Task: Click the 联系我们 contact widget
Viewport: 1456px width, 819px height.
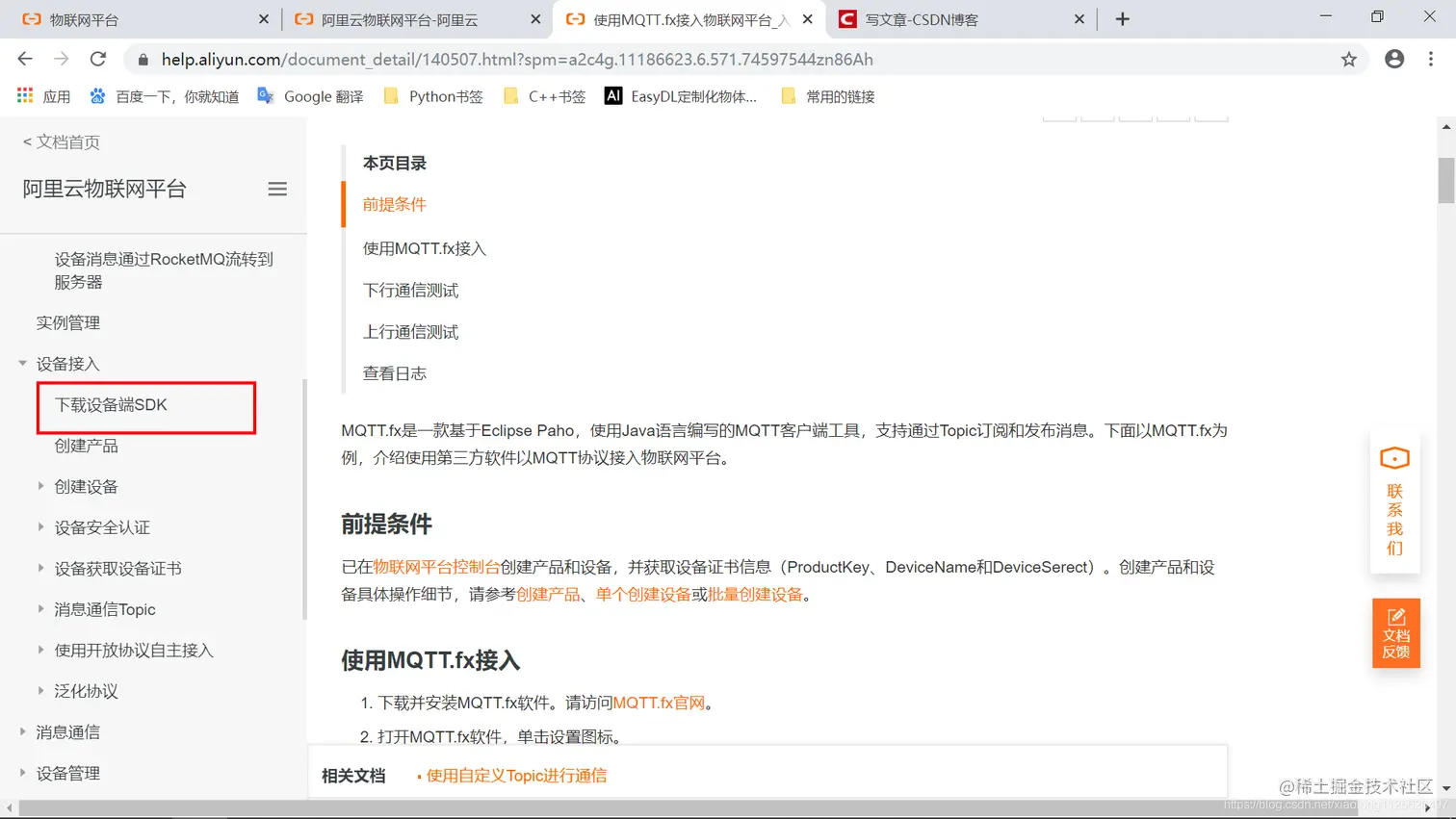Action: tap(1394, 502)
